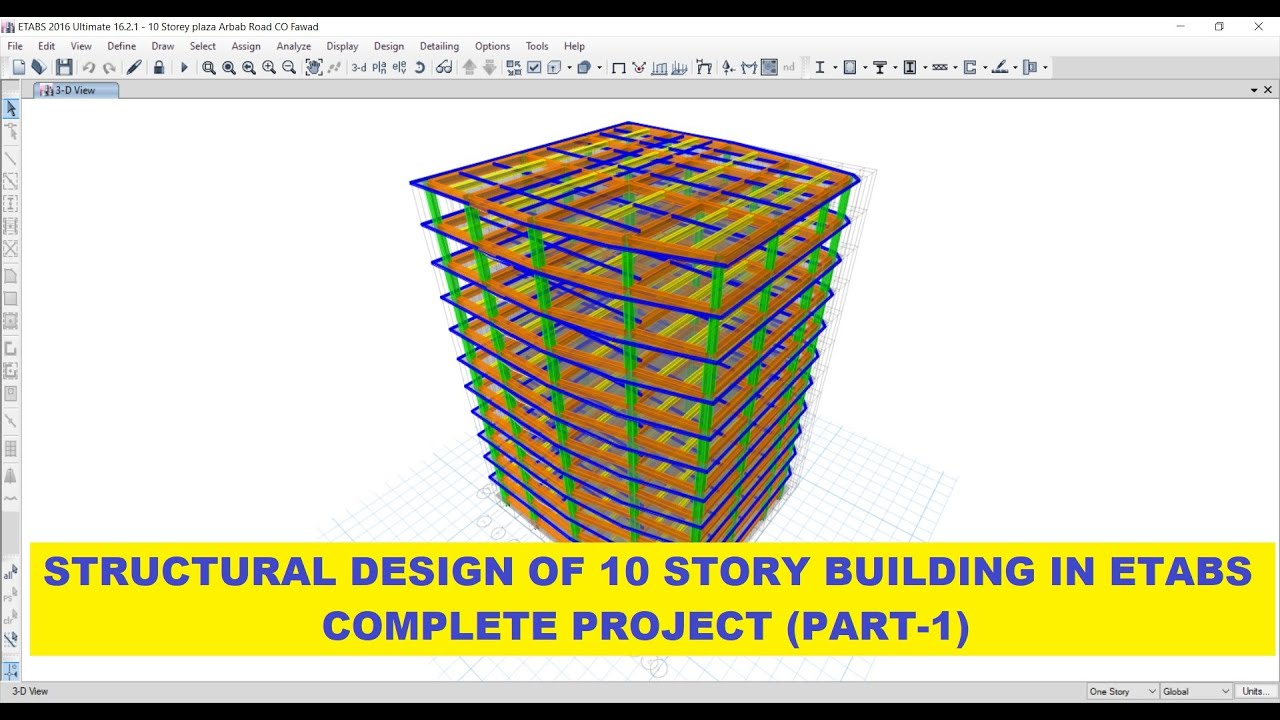This screenshot has height=720, width=1280.
Task: Redo the last undone action
Action: point(109,67)
